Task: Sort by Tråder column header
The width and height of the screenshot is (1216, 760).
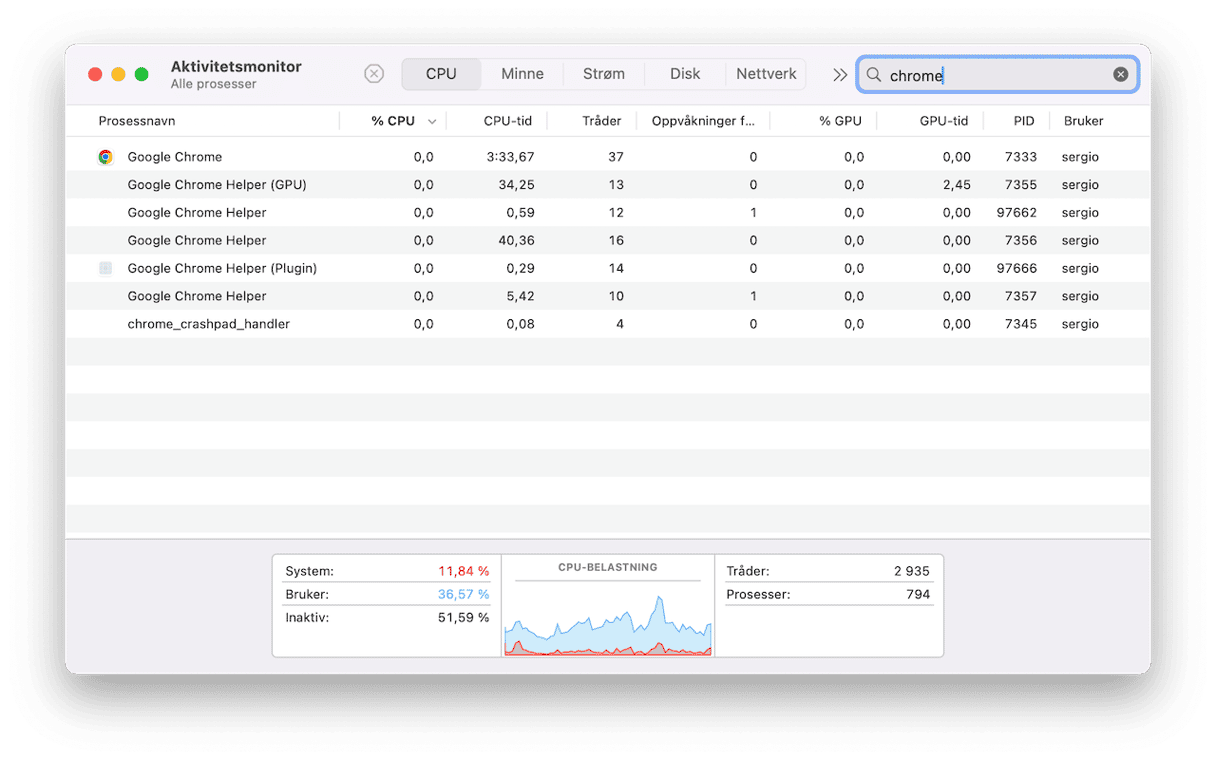Action: pos(602,121)
